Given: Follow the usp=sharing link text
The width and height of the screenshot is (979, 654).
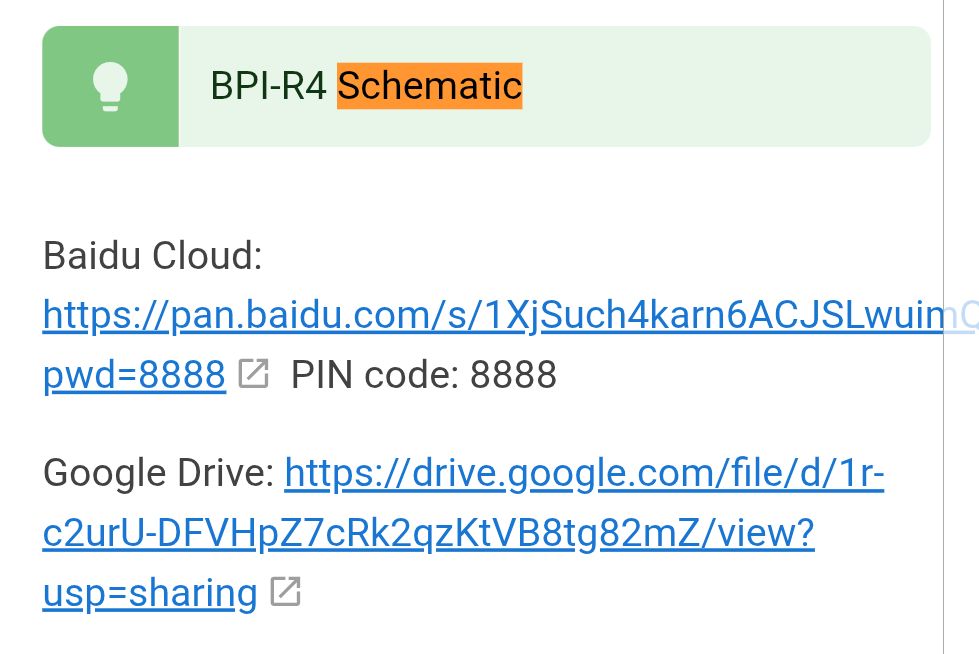Looking at the screenshot, I should pyautogui.click(x=150, y=593).
